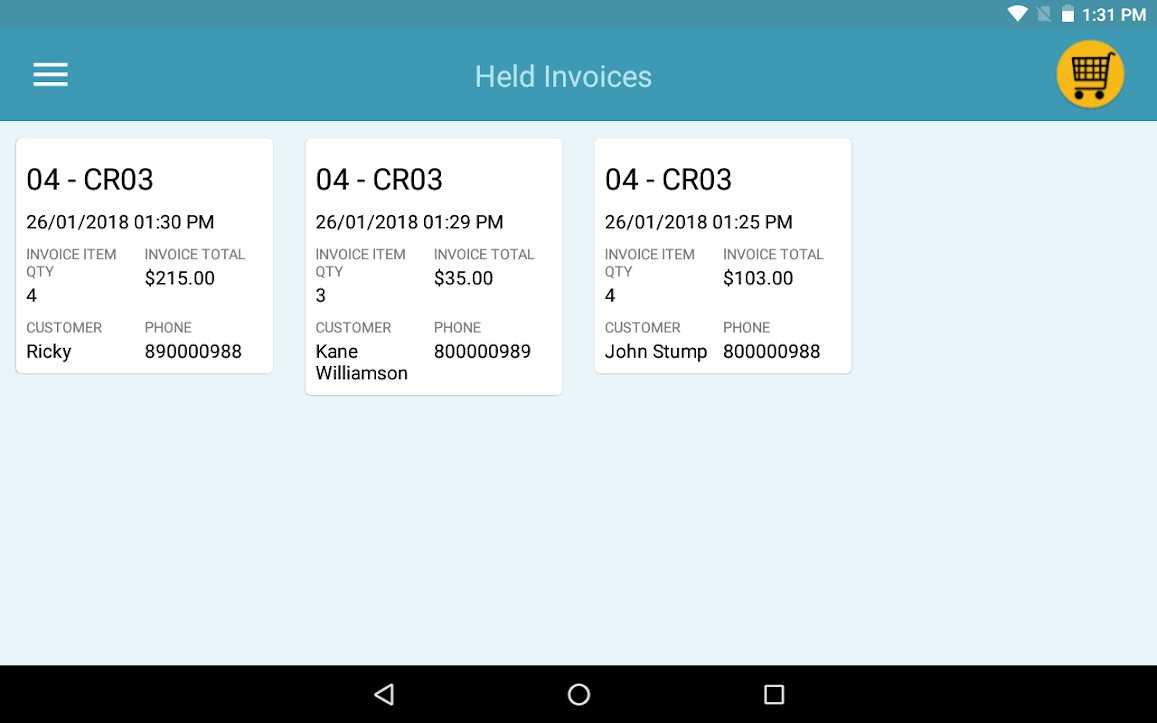Tap the shopping cart icon
The height and width of the screenshot is (723, 1157).
point(1090,73)
